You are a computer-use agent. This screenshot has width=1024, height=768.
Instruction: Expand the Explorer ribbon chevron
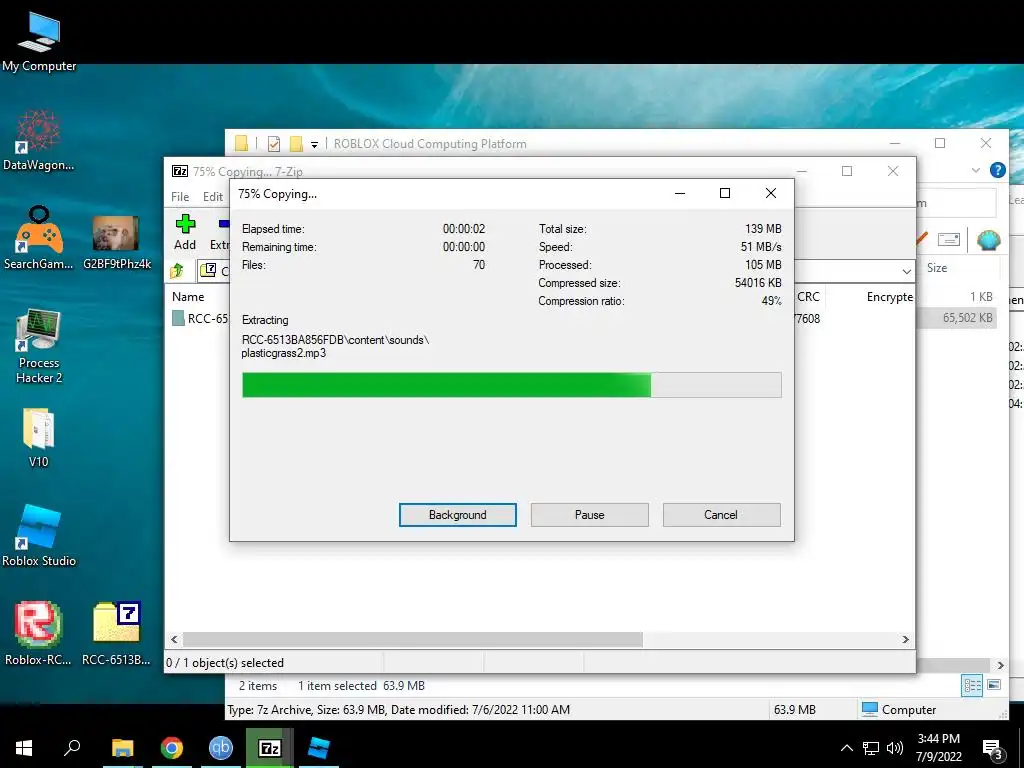click(x=976, y=170)
